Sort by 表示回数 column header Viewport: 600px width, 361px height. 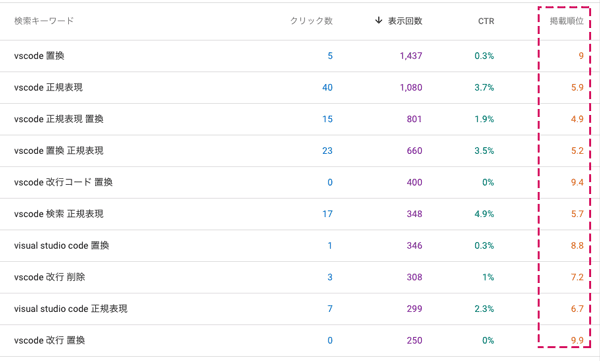[405, 21]
